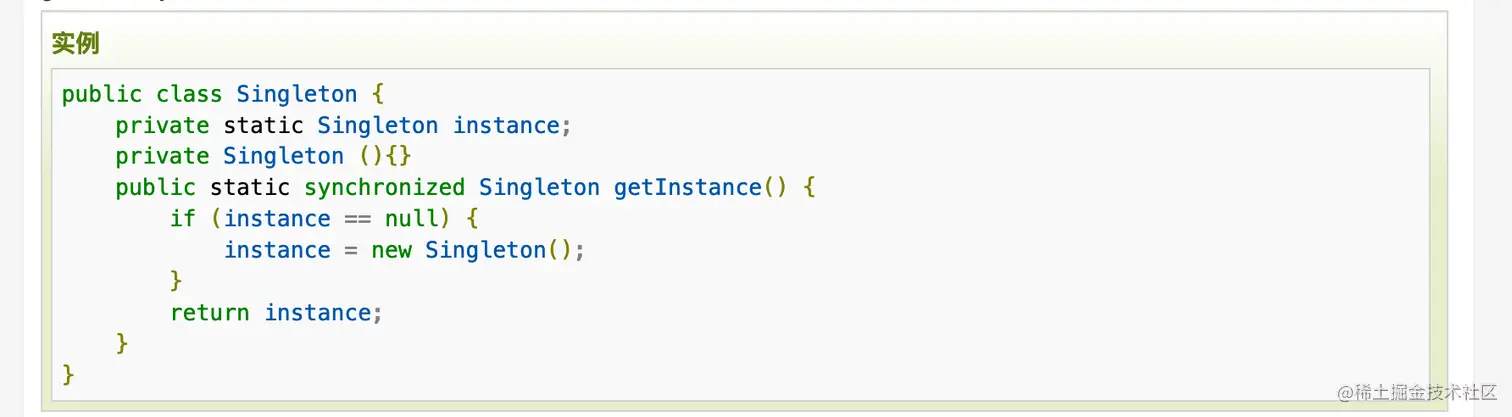Screen dimensions: 1512x417
Task: Click the getInstance method name
Action: (x=687, y=187)
